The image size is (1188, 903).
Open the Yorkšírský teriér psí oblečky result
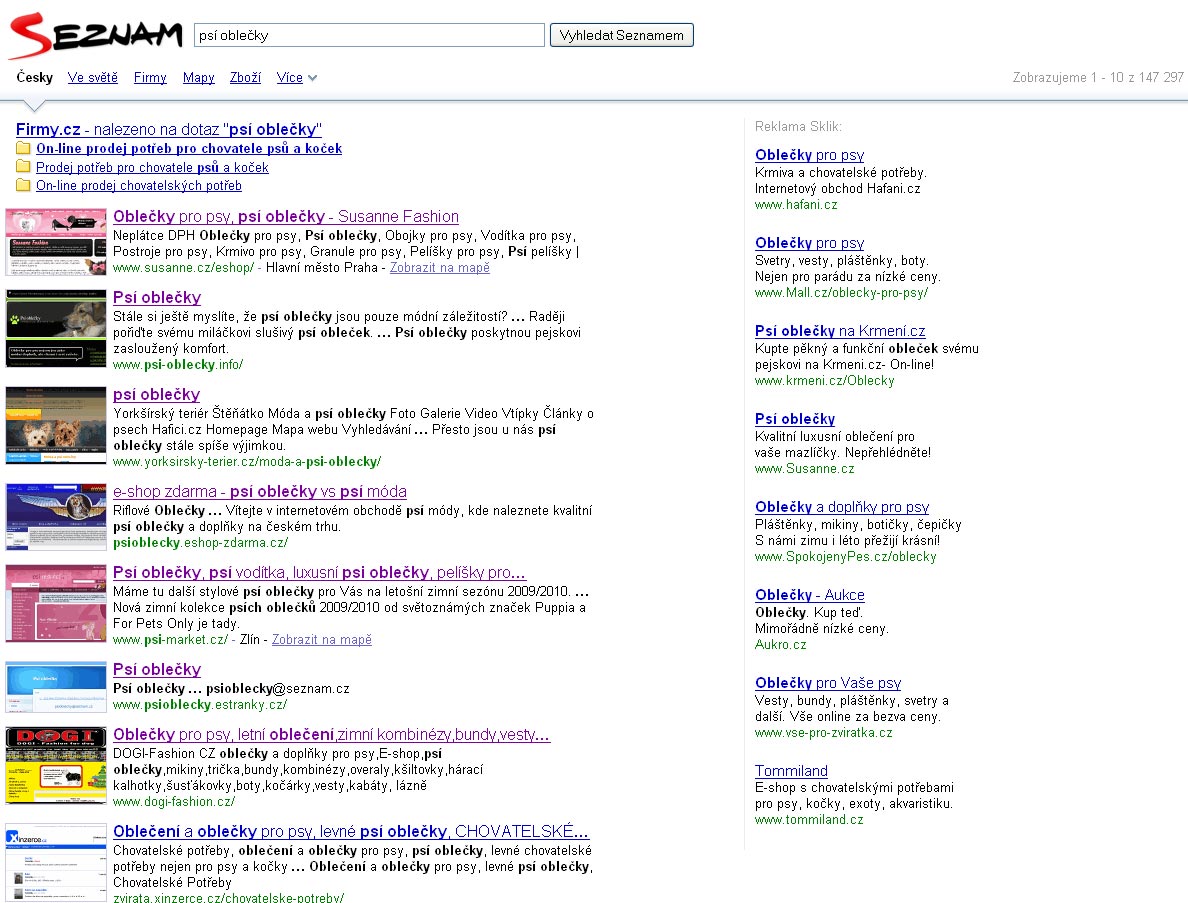coord(156,395)
